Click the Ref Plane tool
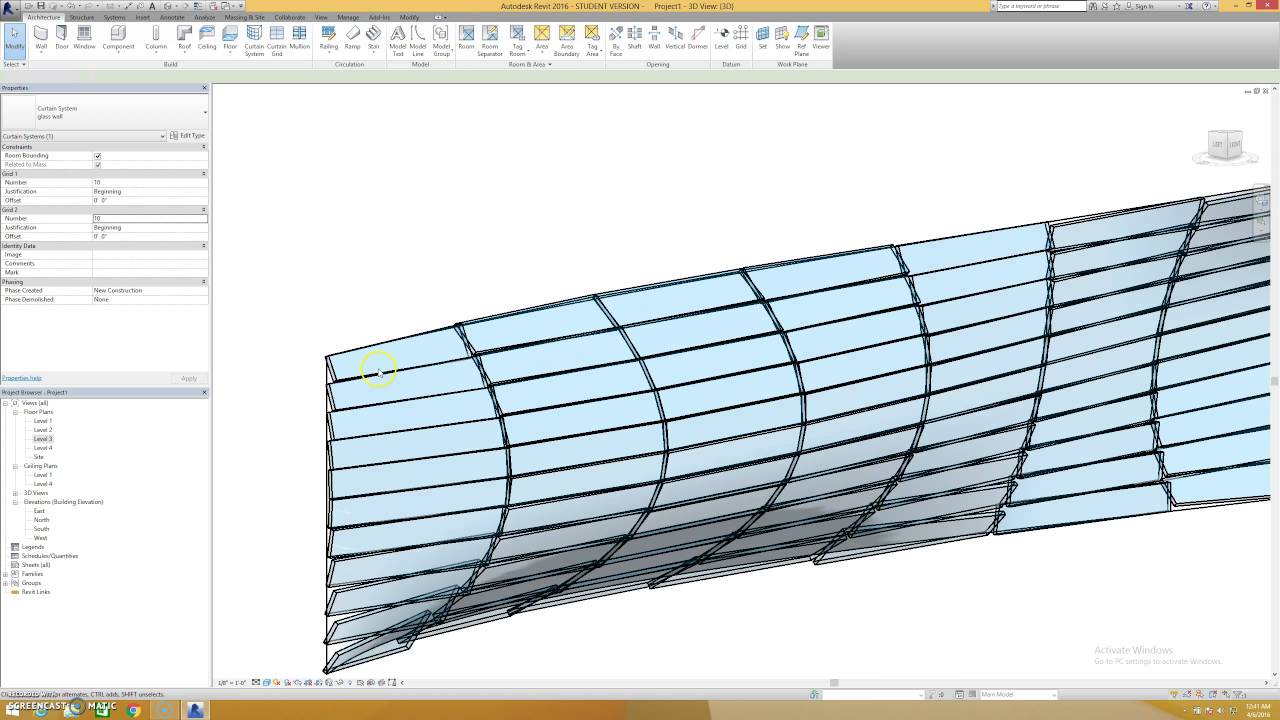Image resolution: width=1280 pixels, height=720 pixels. click(x=801, y=40)
